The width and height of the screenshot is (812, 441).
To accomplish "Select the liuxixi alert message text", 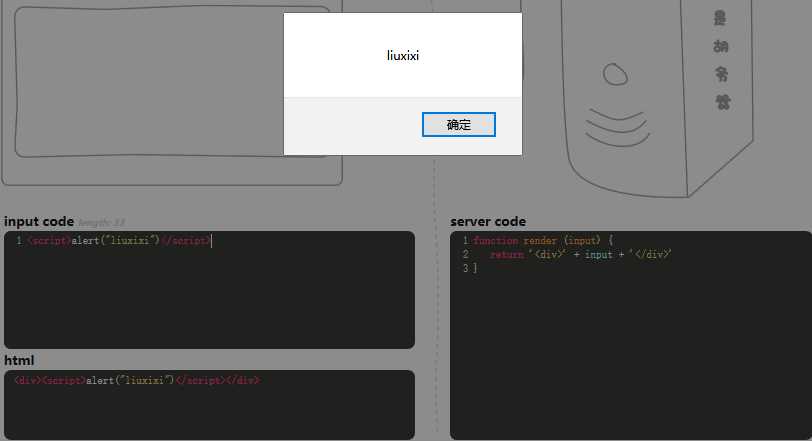I will tap(403, 56).
